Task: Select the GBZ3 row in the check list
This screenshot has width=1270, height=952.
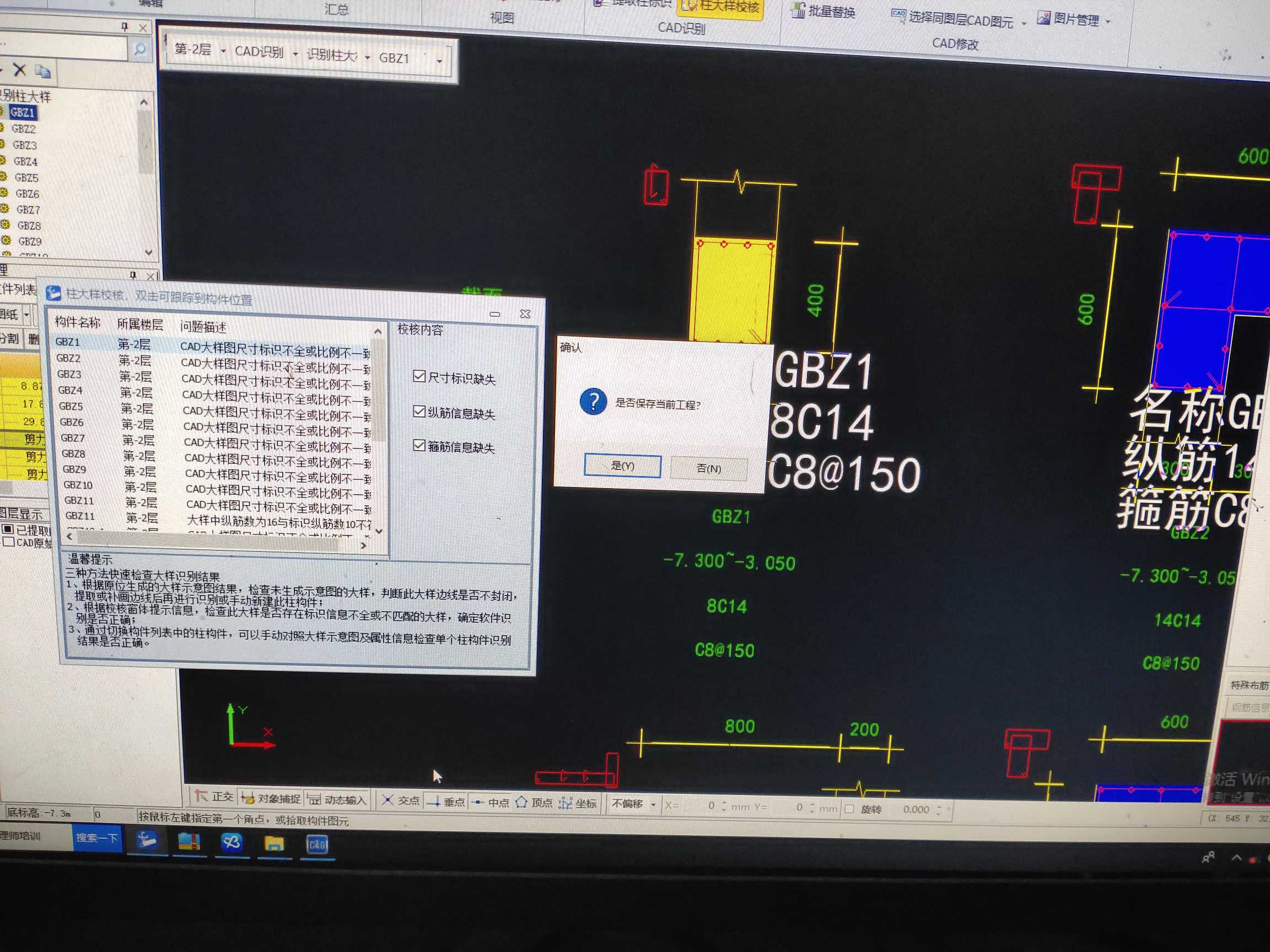Action: (213, 376)
